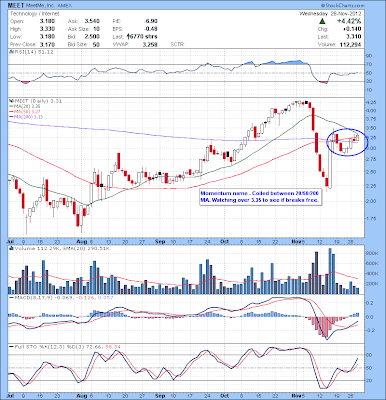Click the 800K volume axis label

coord(372,254)
